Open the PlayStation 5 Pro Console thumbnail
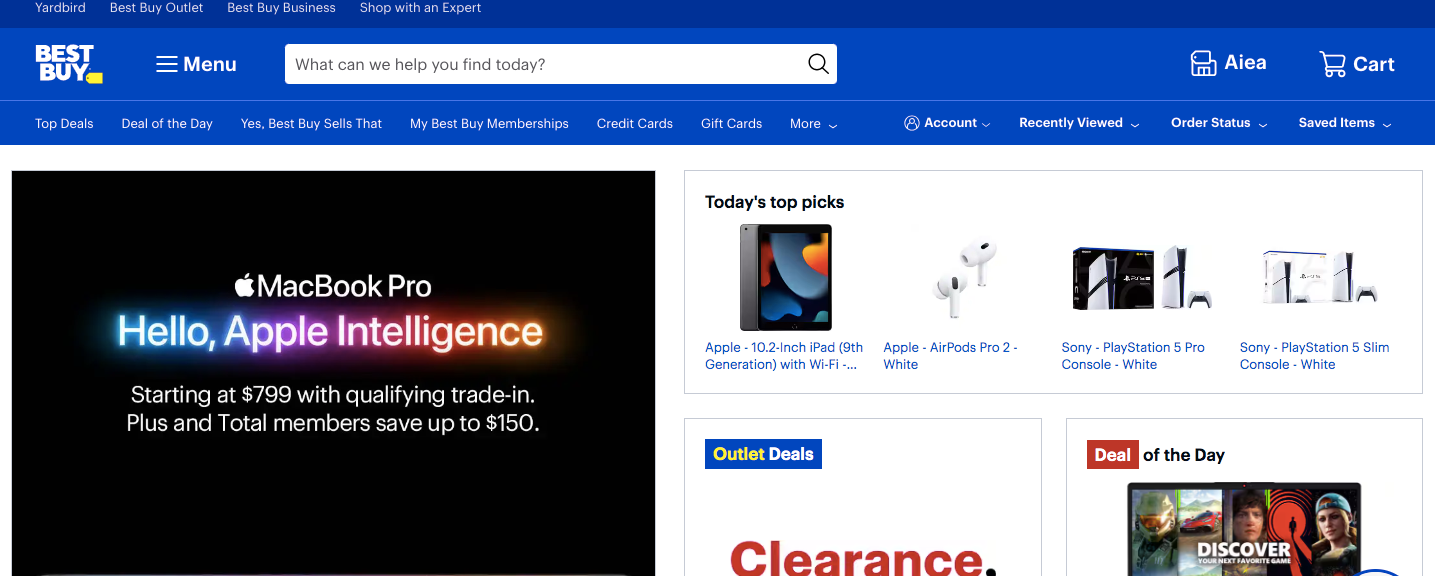1435x576 pixels. pos(1141,277)
